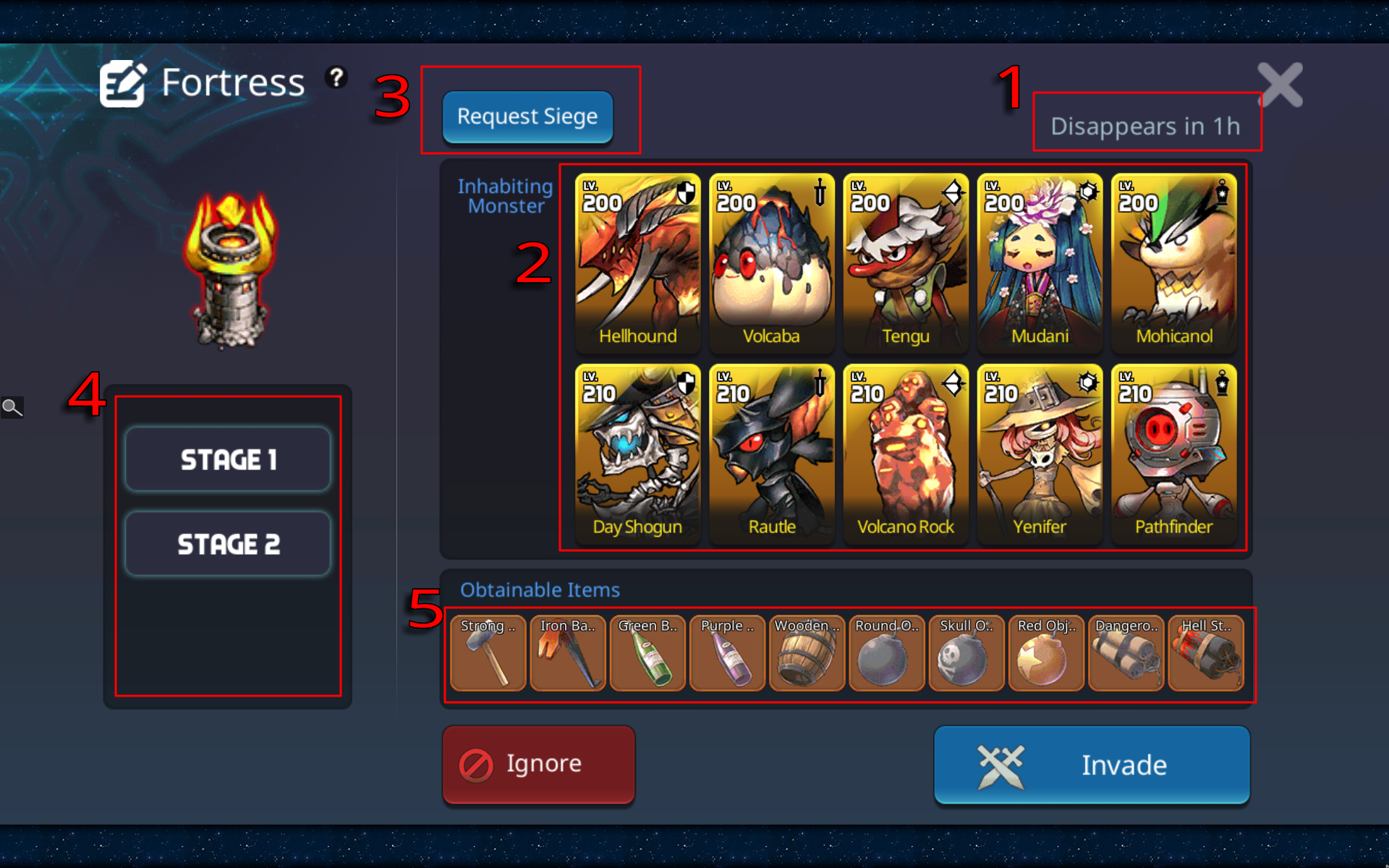Open the Day Shogun monster card

(x=638, y=454)
